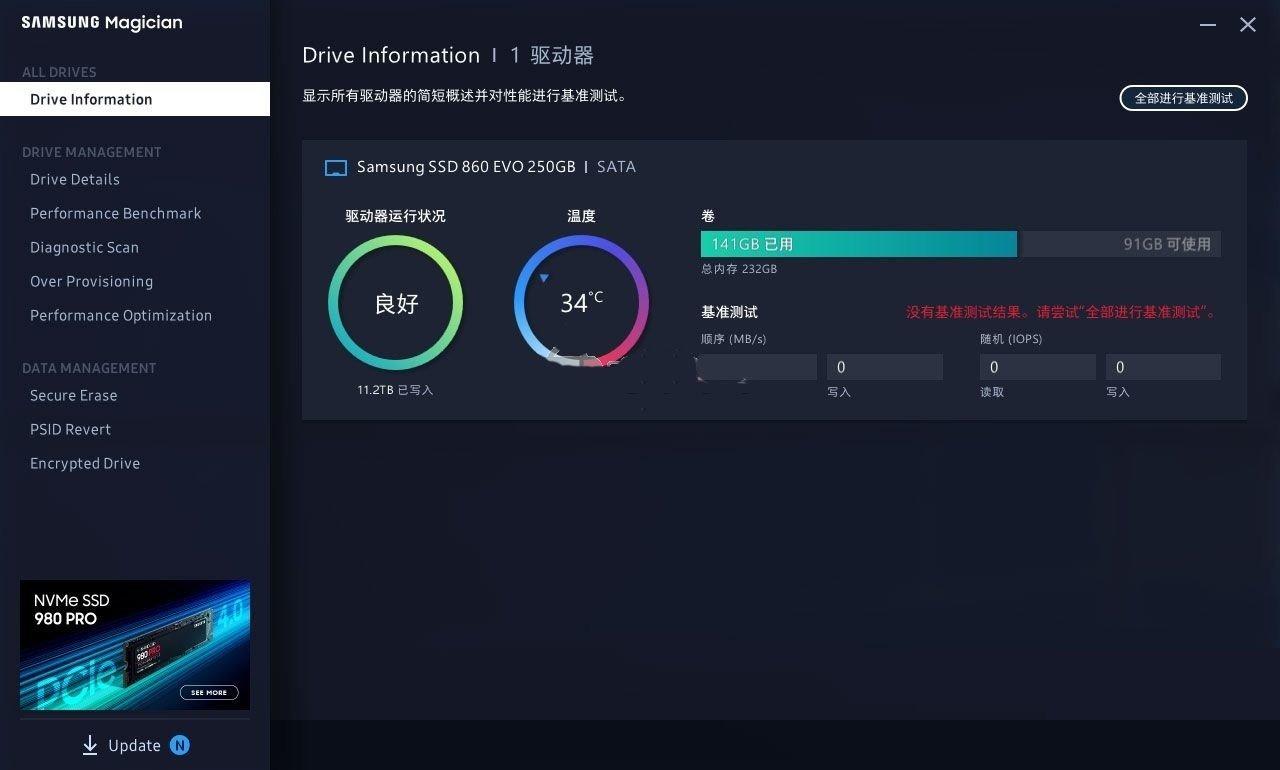The height and width of the screenshot is (770, 1280).
Task: Select Diagnostic Scan from the sidebar
Action: tap(84, 248)
